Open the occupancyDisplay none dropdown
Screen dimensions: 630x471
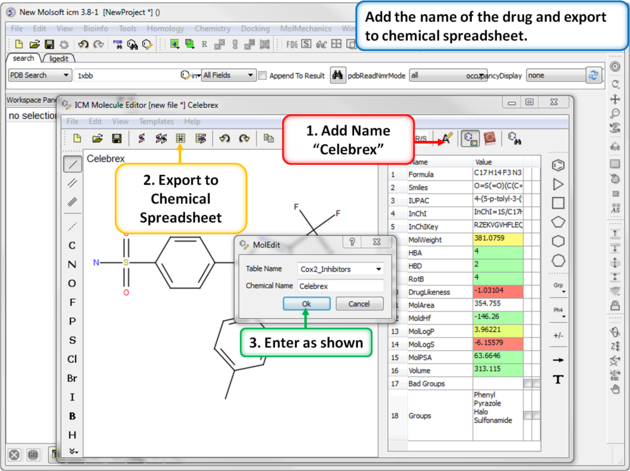pyautogui.click(x=556, y=75)
